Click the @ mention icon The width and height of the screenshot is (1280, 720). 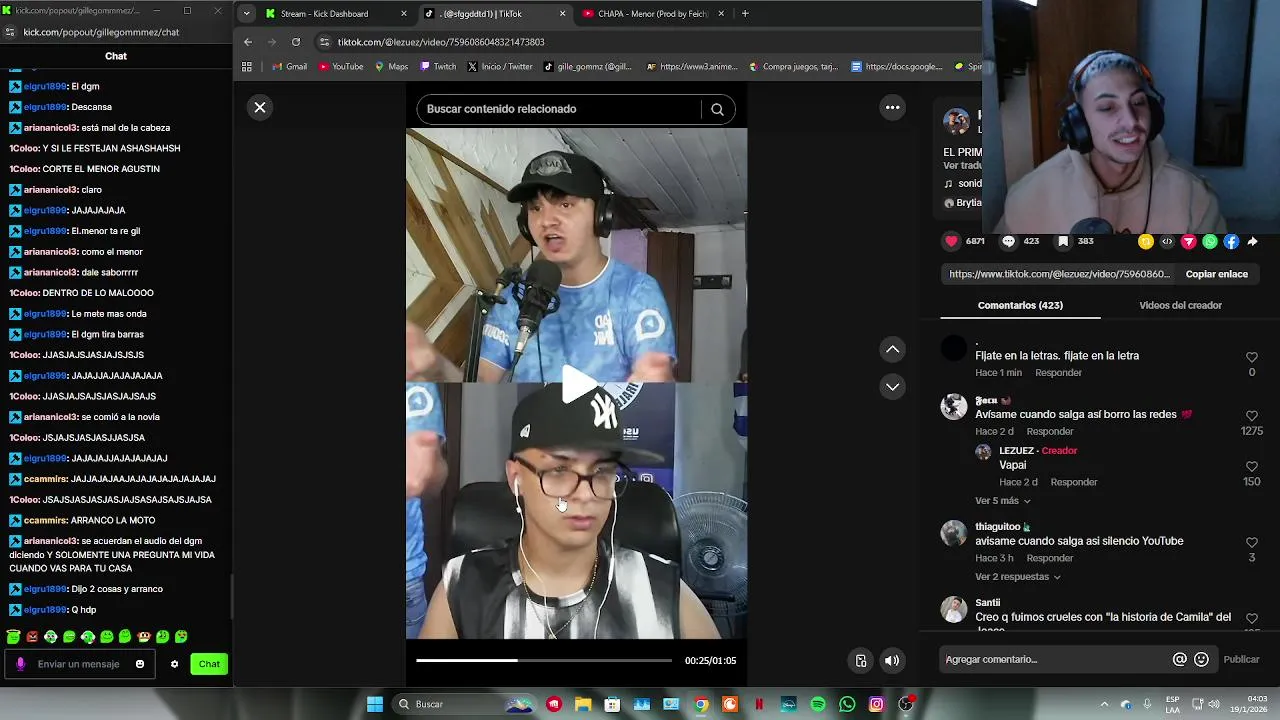click(1180, 659)
